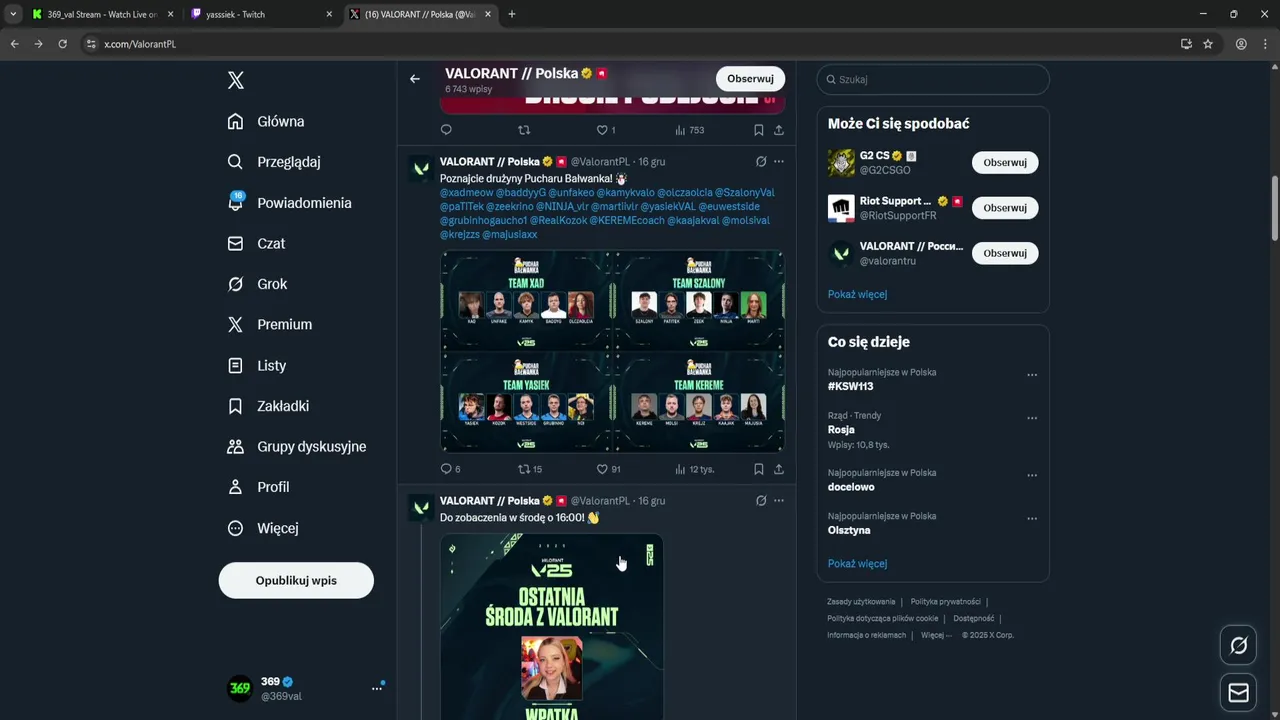Open more menu on środa 16:00 post
The height and width of the screenshot is (720, 1280).
tap(779, 501)
